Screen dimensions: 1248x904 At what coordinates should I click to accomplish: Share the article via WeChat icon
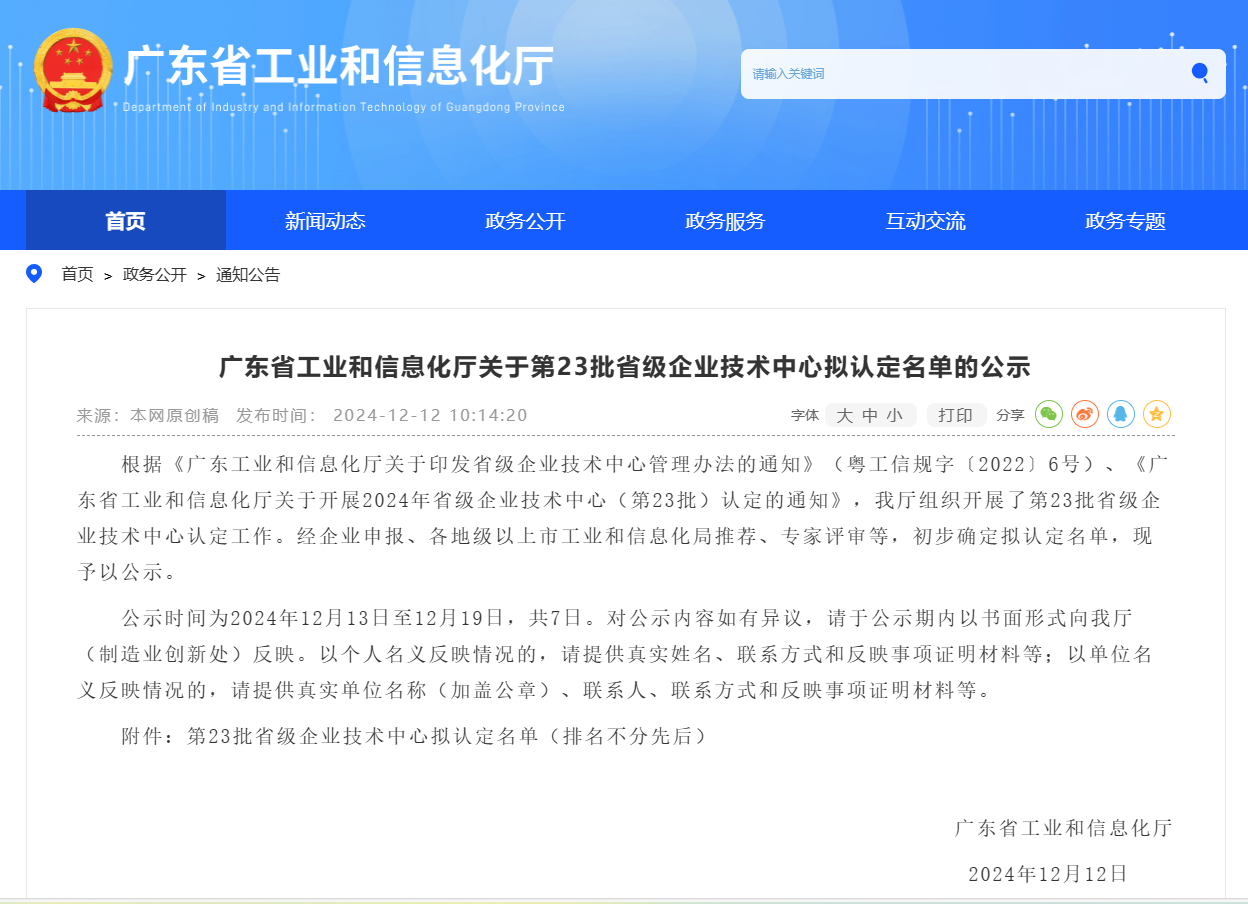coord(1049,414)
